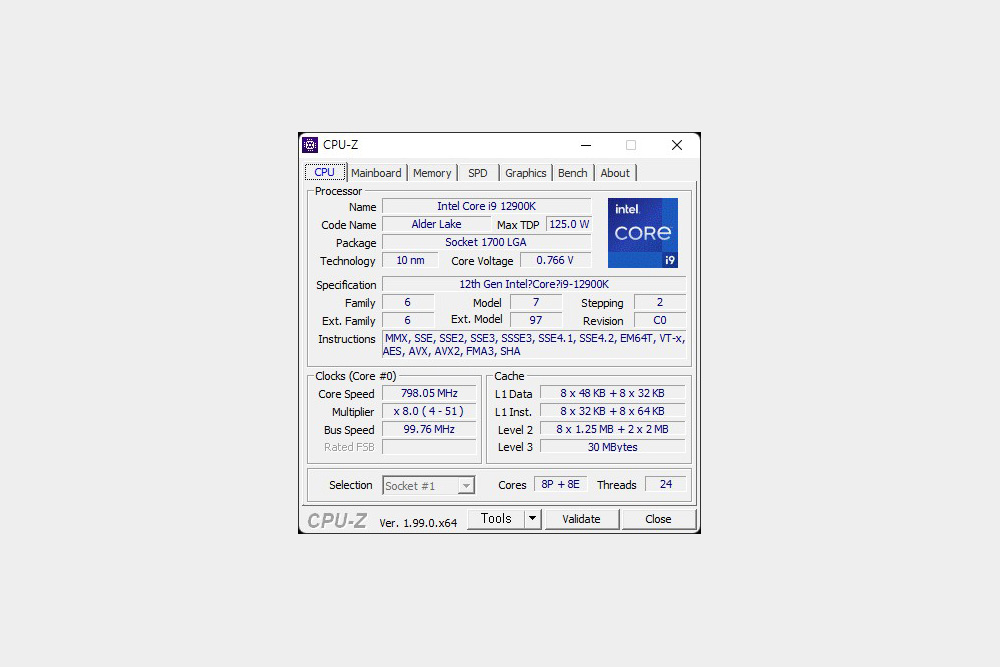Image resolution: width=1000 pixels, height=667 pixels.
Task: Click the technology value '10 nm'
Action: (410, 260)
